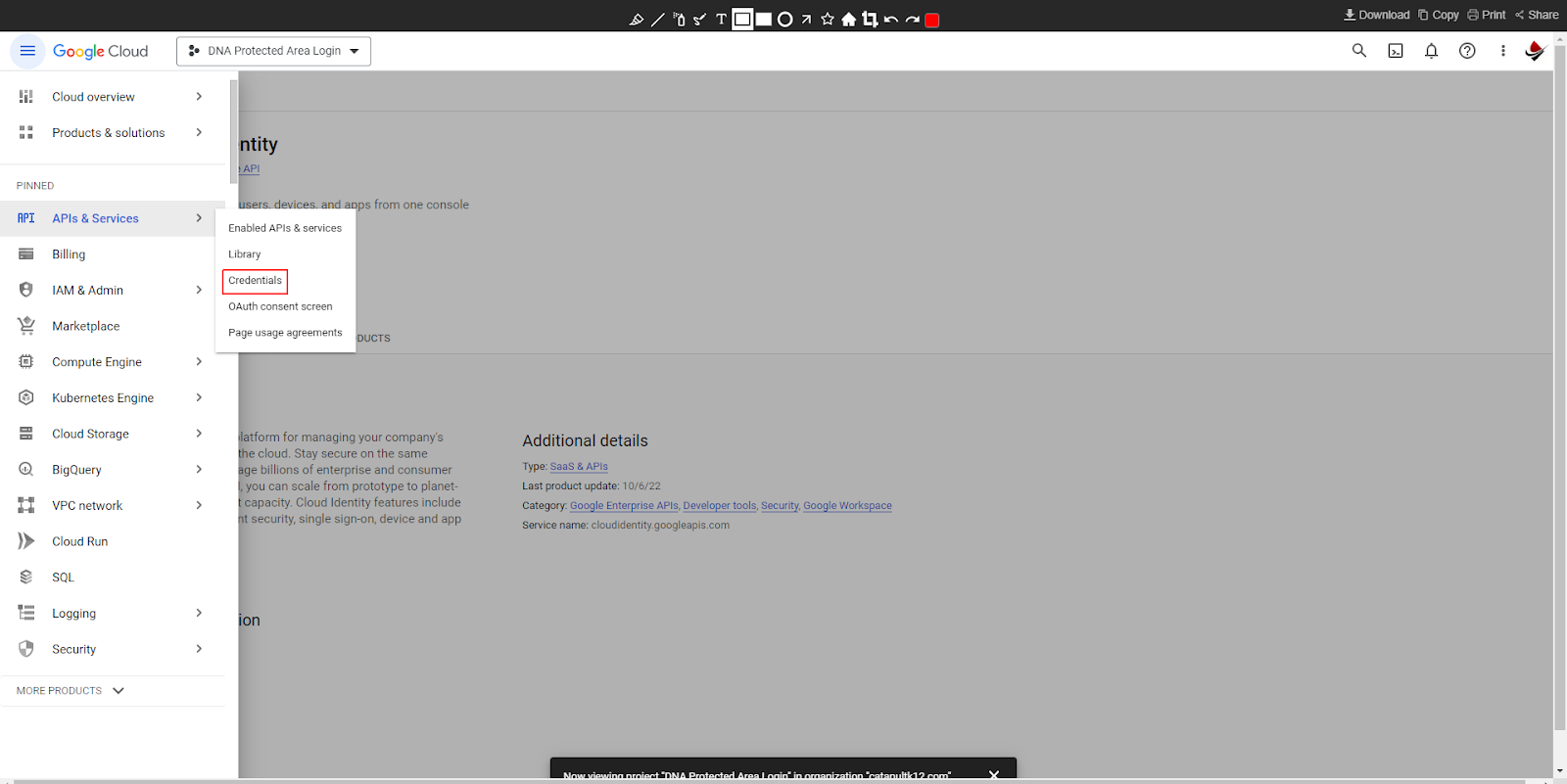Expand the BigQuery submenu arrow
The width and height of the screenshot is (1567, 784).
(199, 470)
